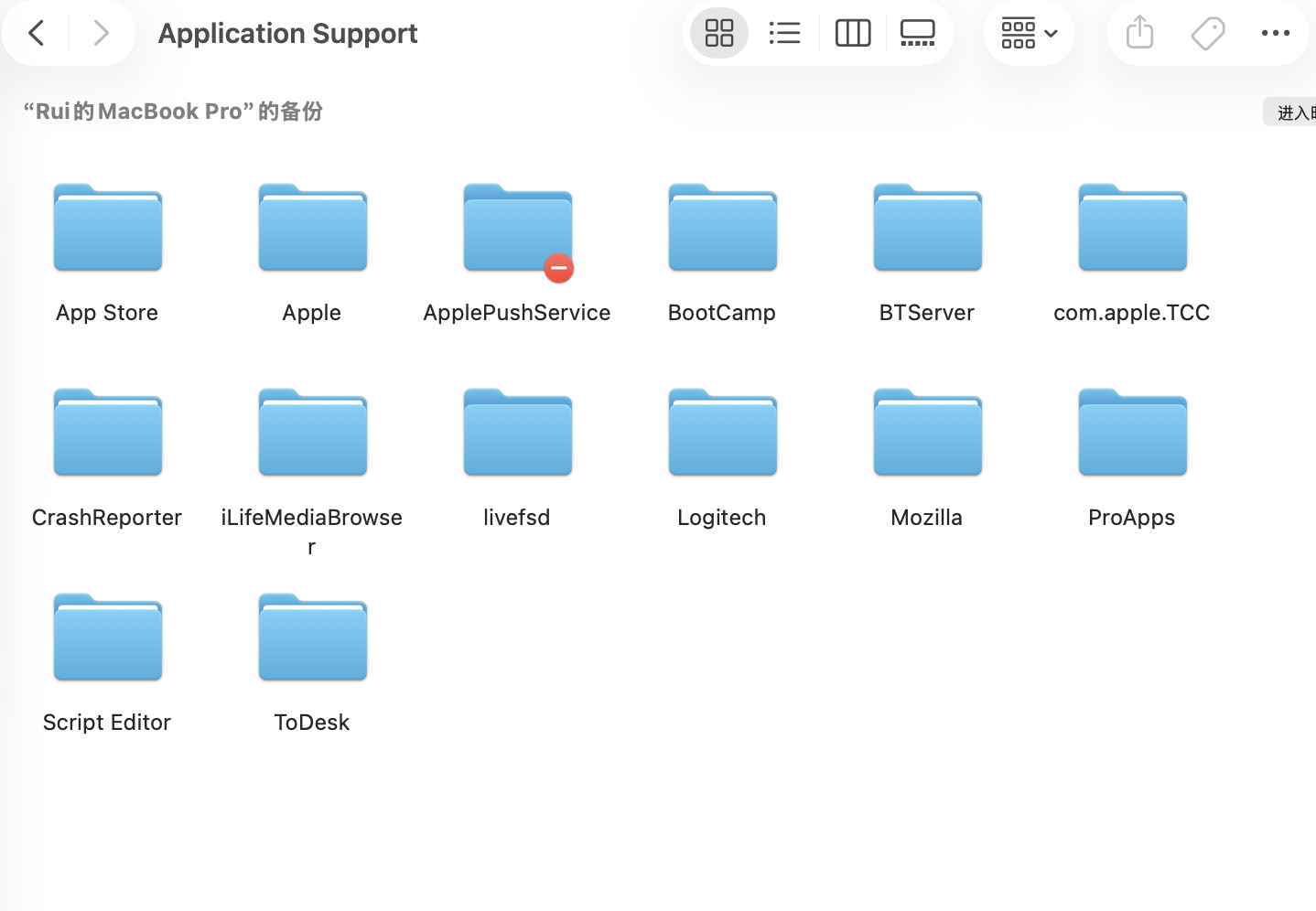This screenshot has width=1316, height=911.
Task: Switch to gallery view
Action: pyautogui.click(x=917, y=34)
